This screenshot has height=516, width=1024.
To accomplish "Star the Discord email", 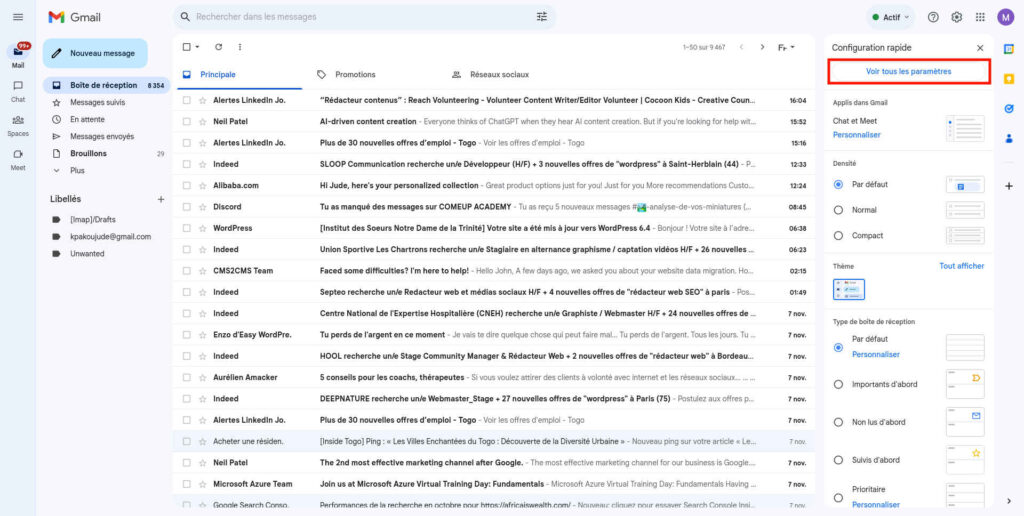I will pos(202,207).
